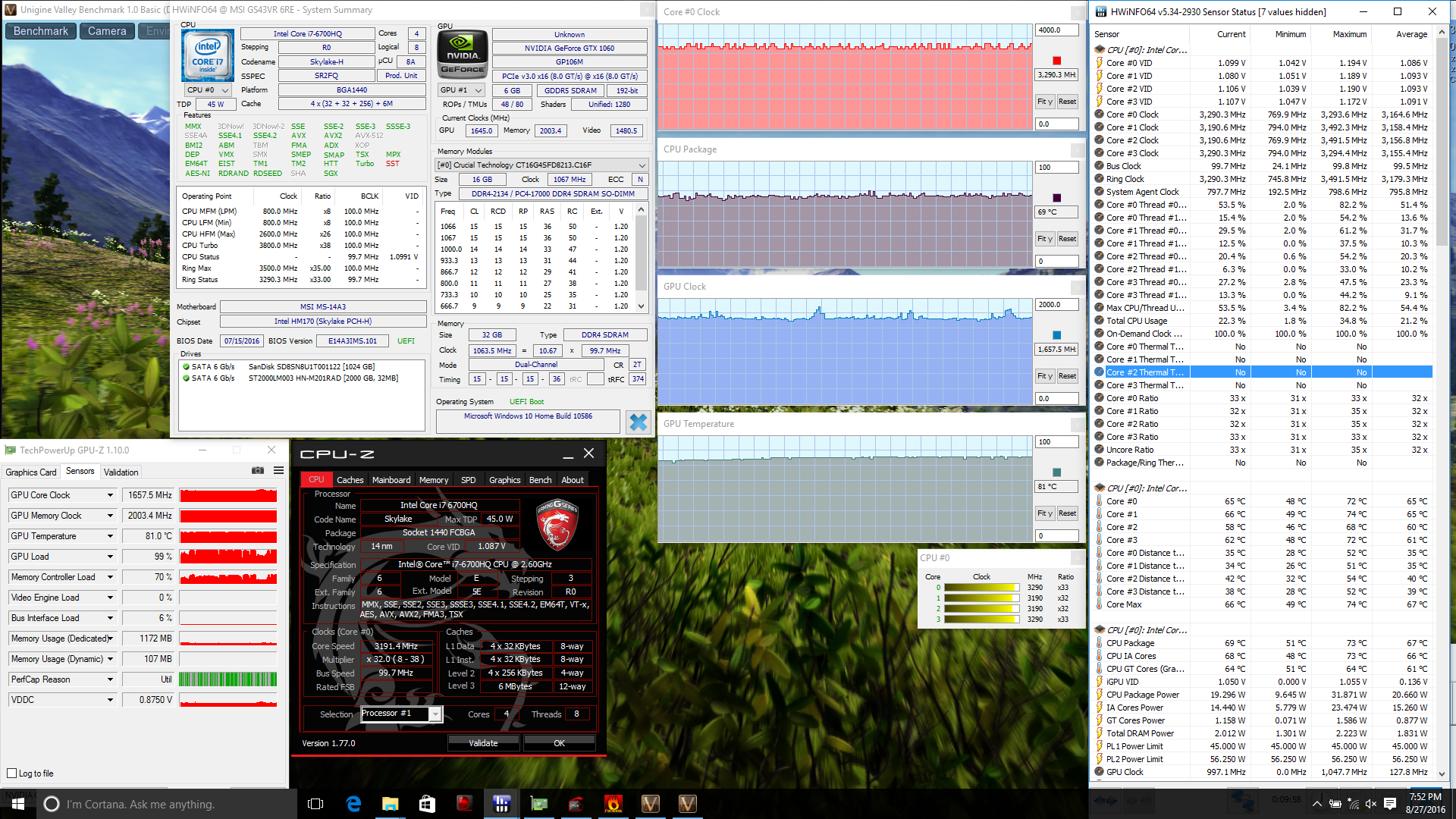
Task: Click the red color swatch on Core #0 Clock graph
Action: pos(1056,61)
